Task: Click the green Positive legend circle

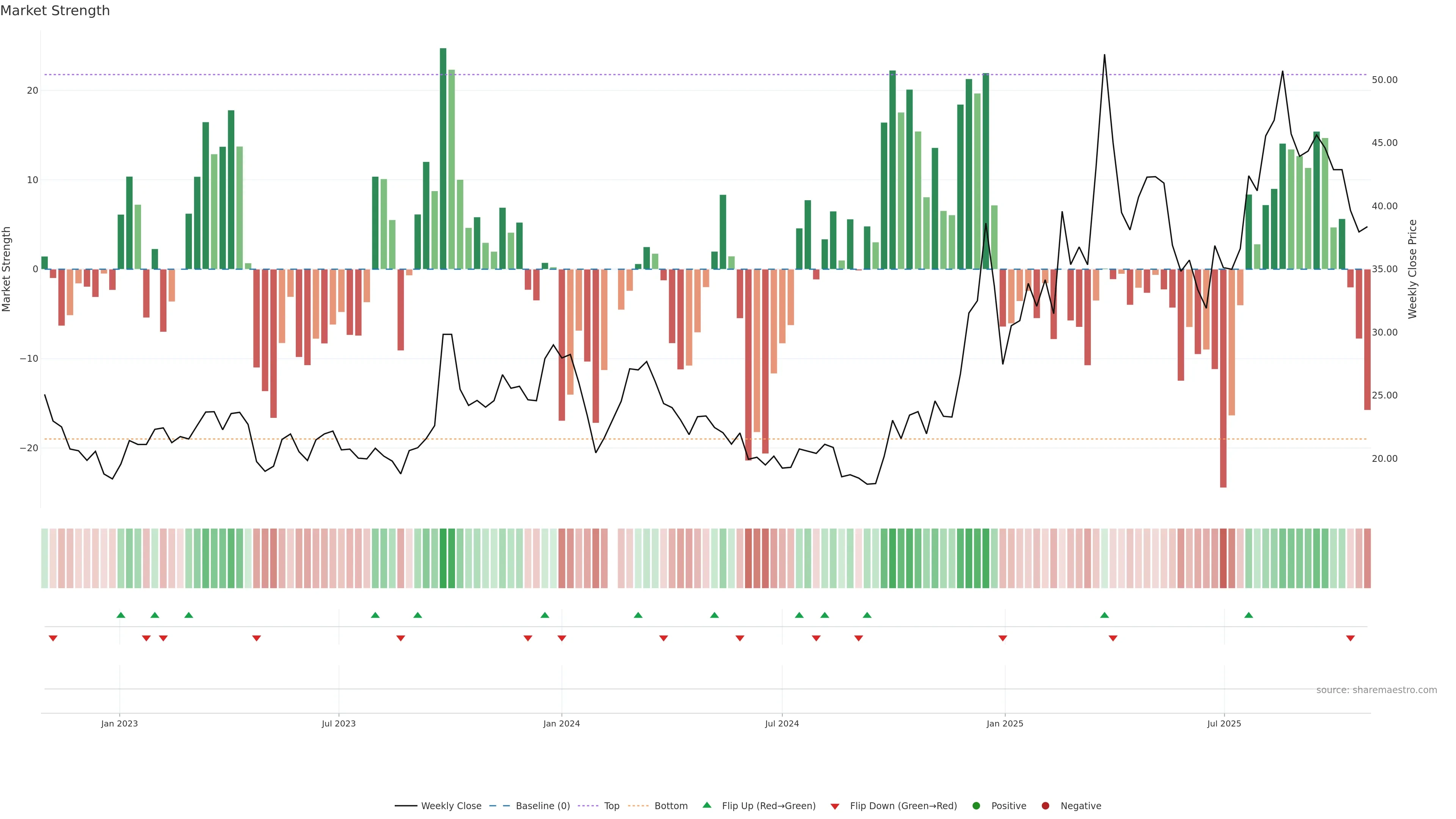Action: [976, 806]
